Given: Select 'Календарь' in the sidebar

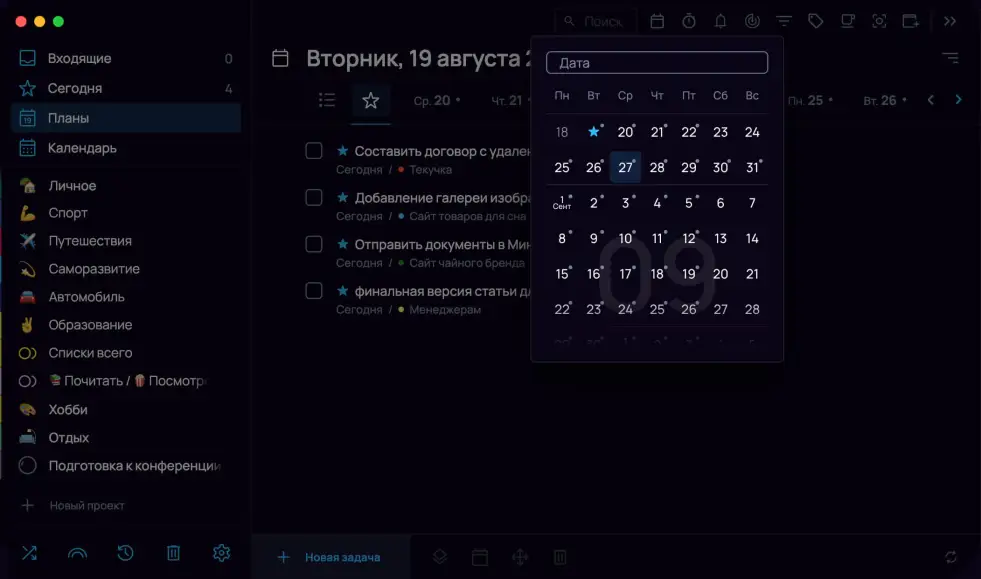Looking at the screenshot, I should 82,148.
